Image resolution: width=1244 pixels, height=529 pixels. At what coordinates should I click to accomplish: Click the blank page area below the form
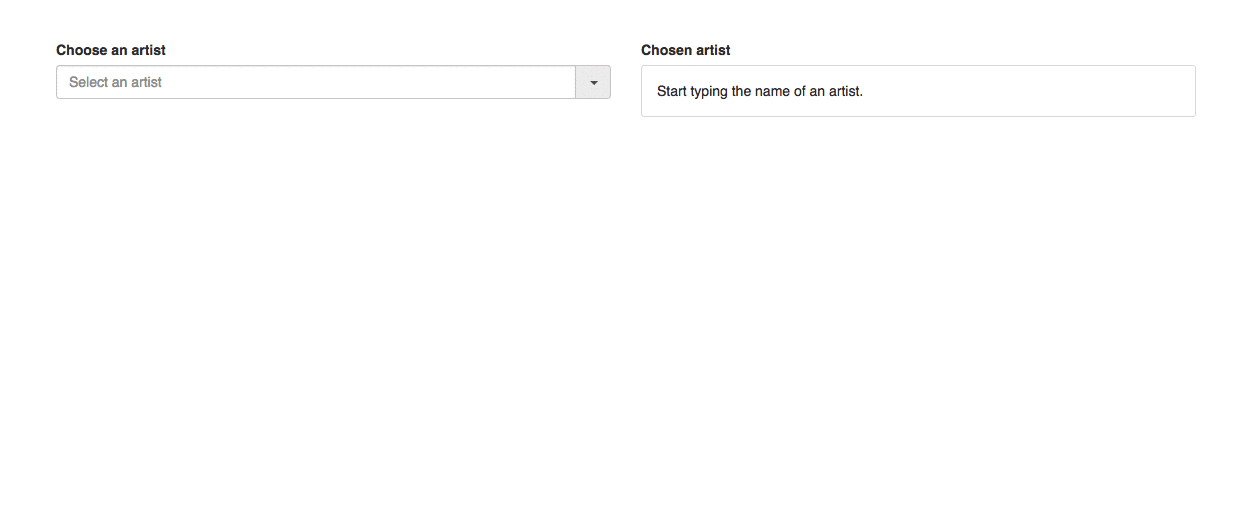[622, 320]
